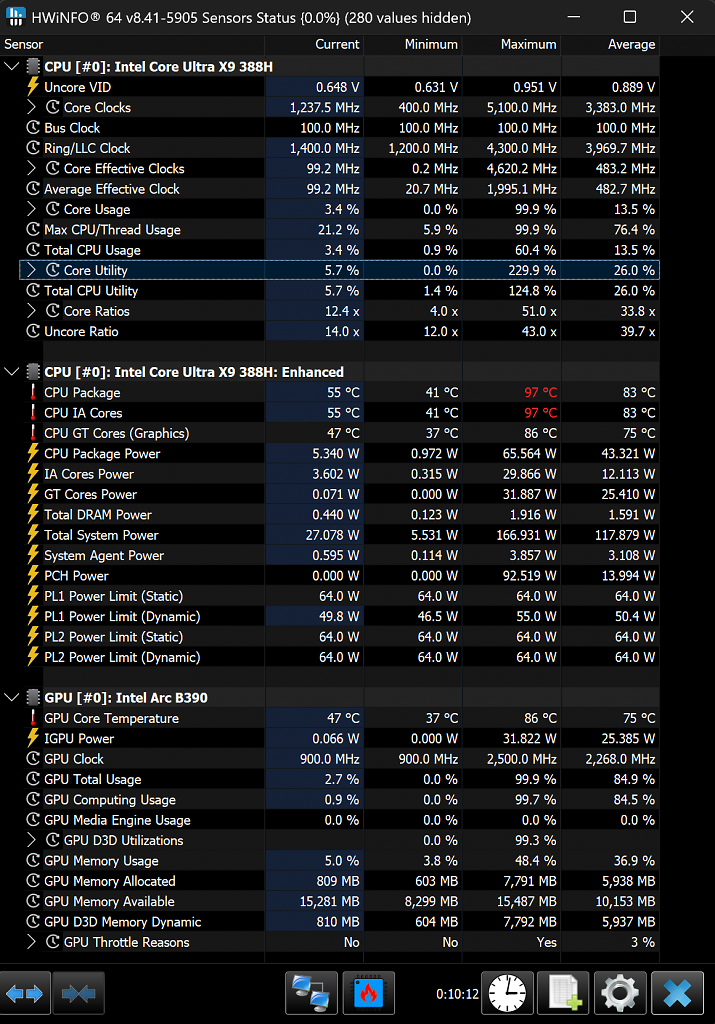
Task: Expand the Core Usage row
Action: click(x=31, y=209)
